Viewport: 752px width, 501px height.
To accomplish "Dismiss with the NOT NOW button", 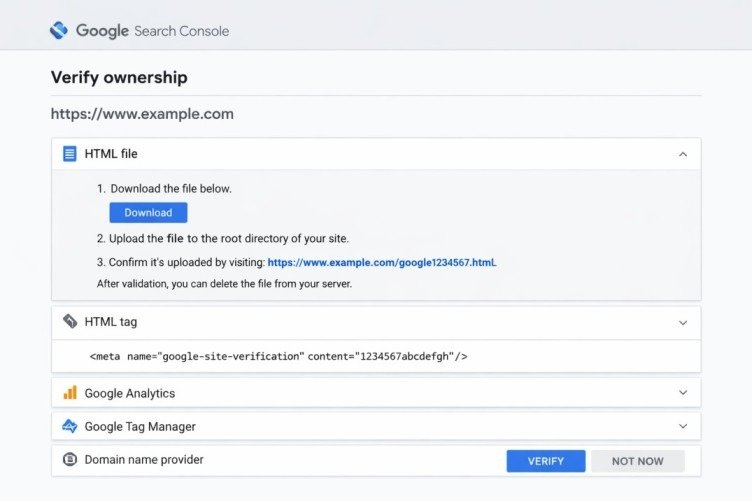I will tap(638, 461).
